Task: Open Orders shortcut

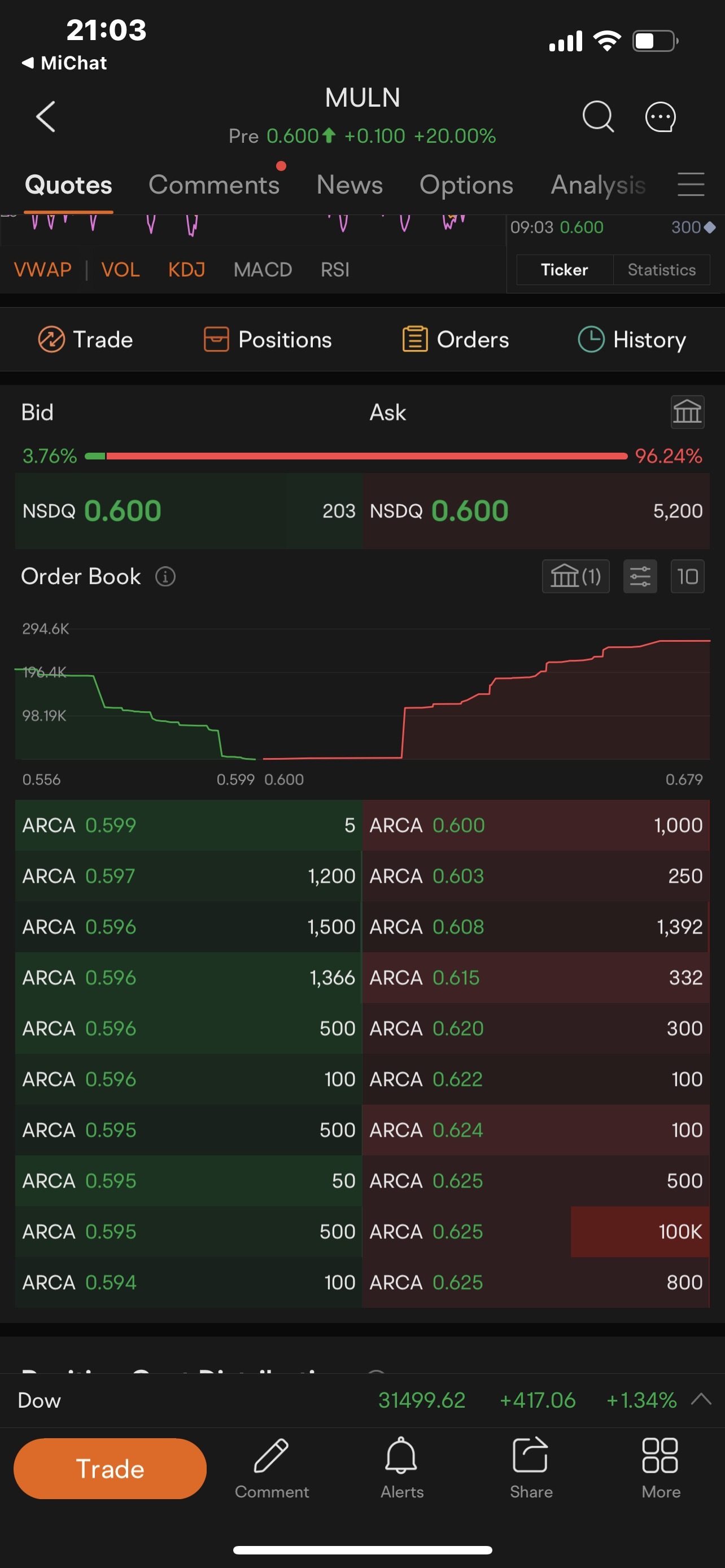Action: [x=455, y=340]
